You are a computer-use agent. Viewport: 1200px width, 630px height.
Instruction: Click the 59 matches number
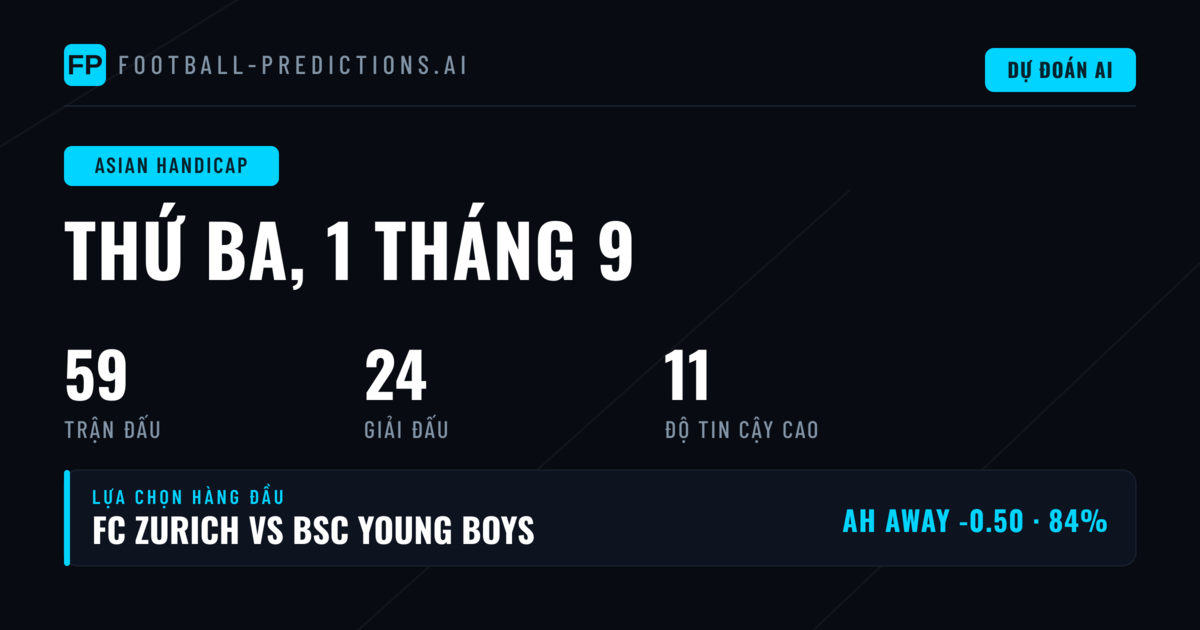click(96, 377)
